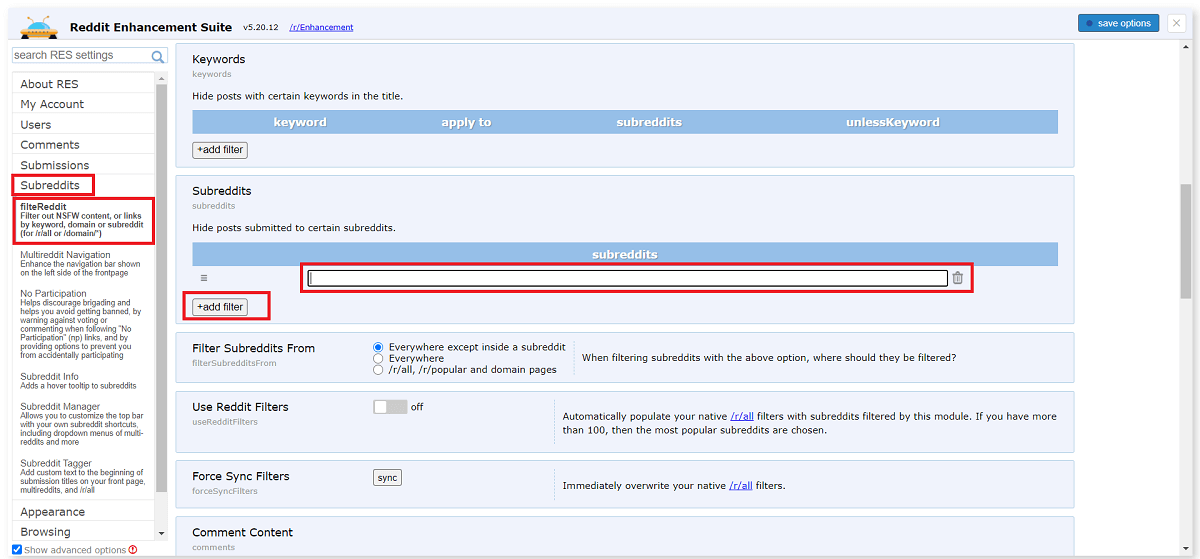The width and height of the screenshot is (1200, 559).
Task: Choose /r/all, /r/popular and domain pages
Action: pyautogui.click(x=378, y=370)
